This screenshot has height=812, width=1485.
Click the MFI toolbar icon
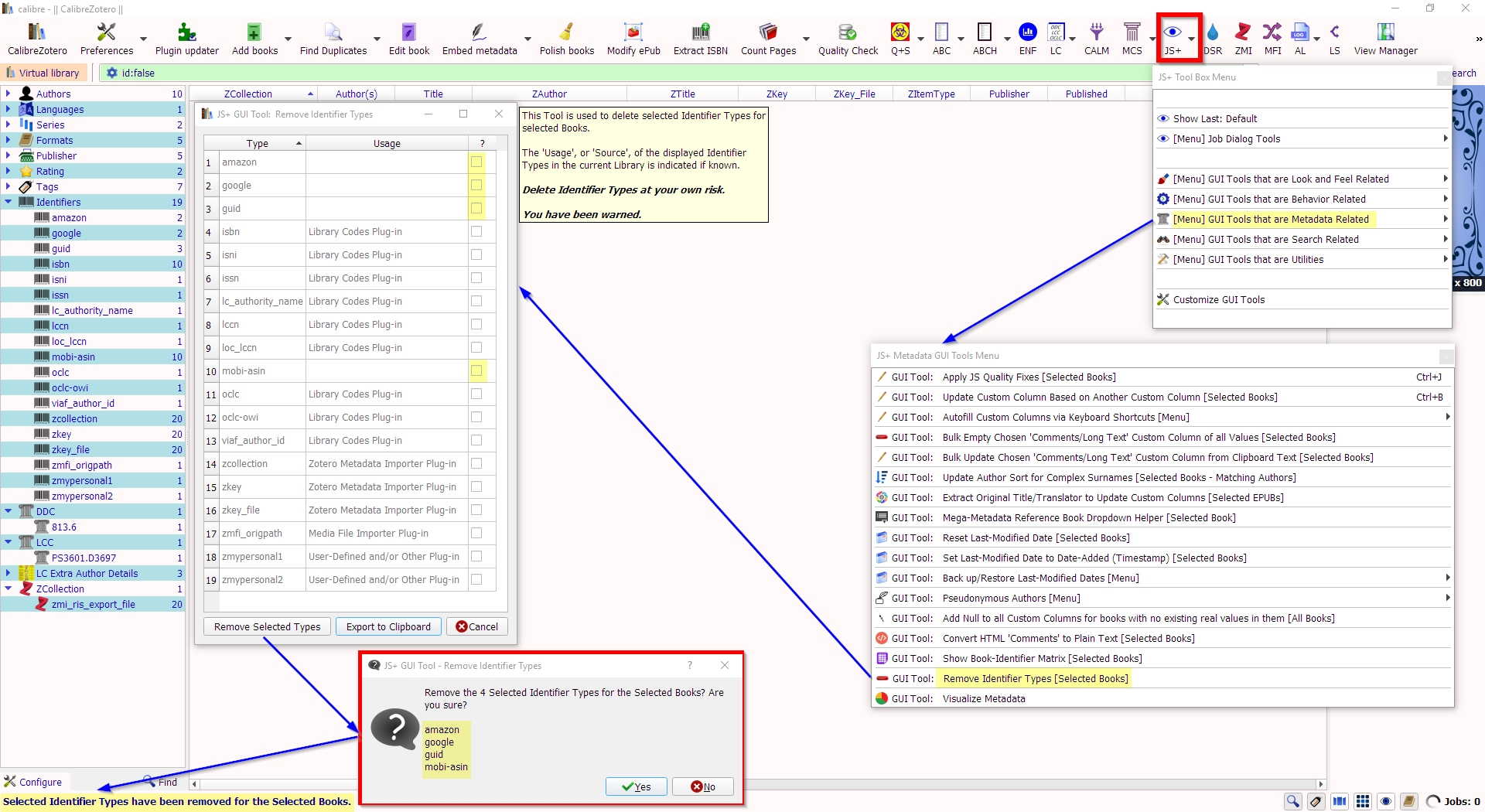point(1272,39)
